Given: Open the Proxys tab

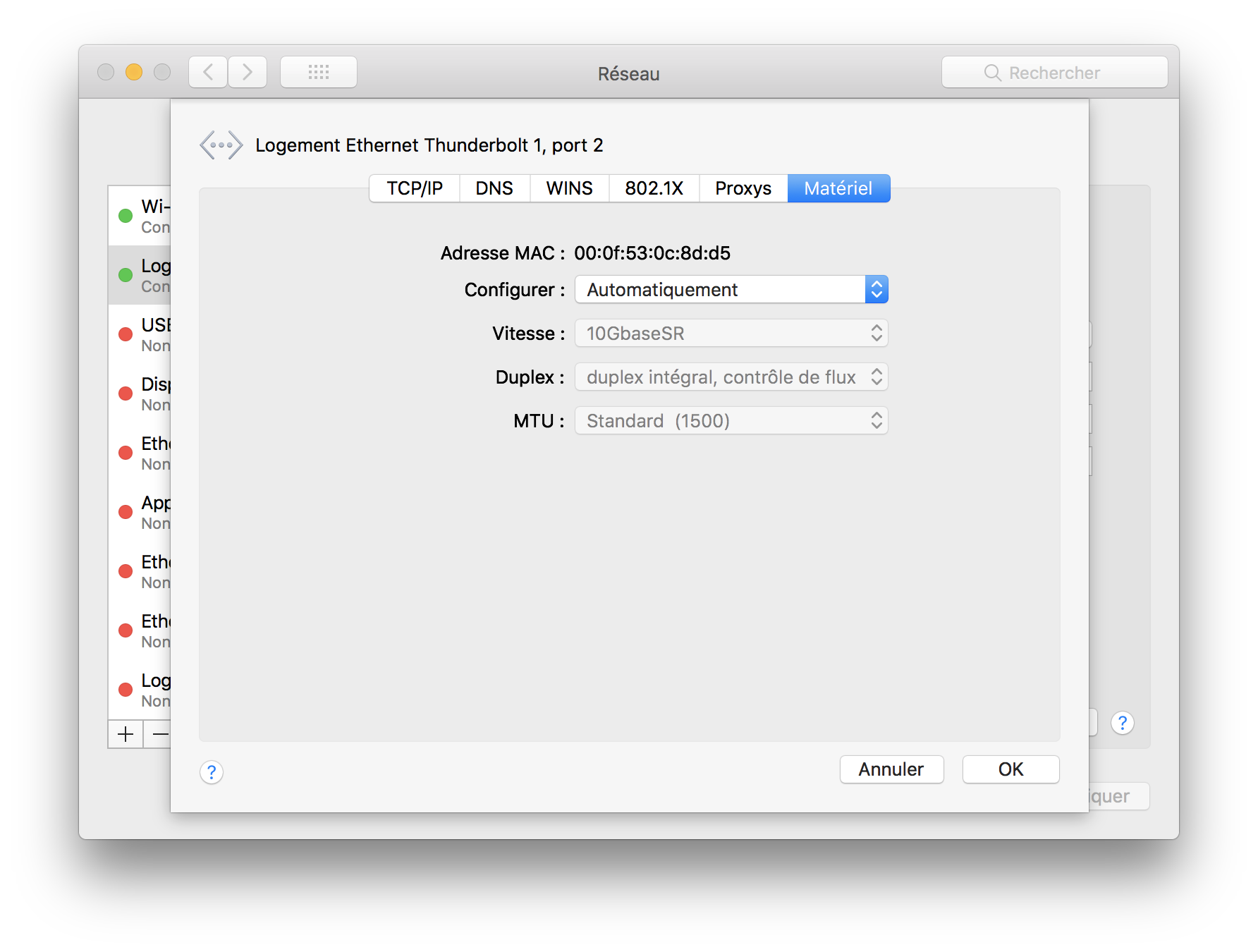Looking at the screenshot, I should (743, 188).
